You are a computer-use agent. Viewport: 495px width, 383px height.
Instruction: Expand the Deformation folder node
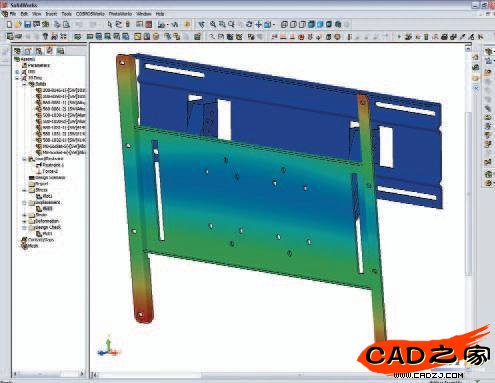click(24, 221)
